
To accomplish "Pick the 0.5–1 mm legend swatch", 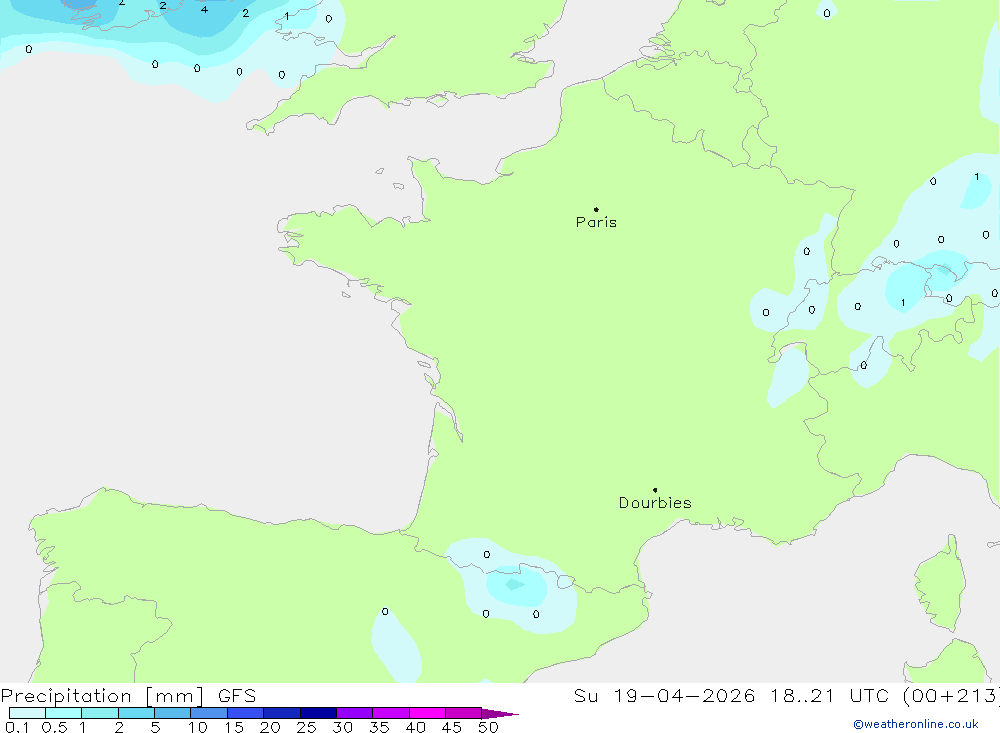I will (x=64, y=713).
